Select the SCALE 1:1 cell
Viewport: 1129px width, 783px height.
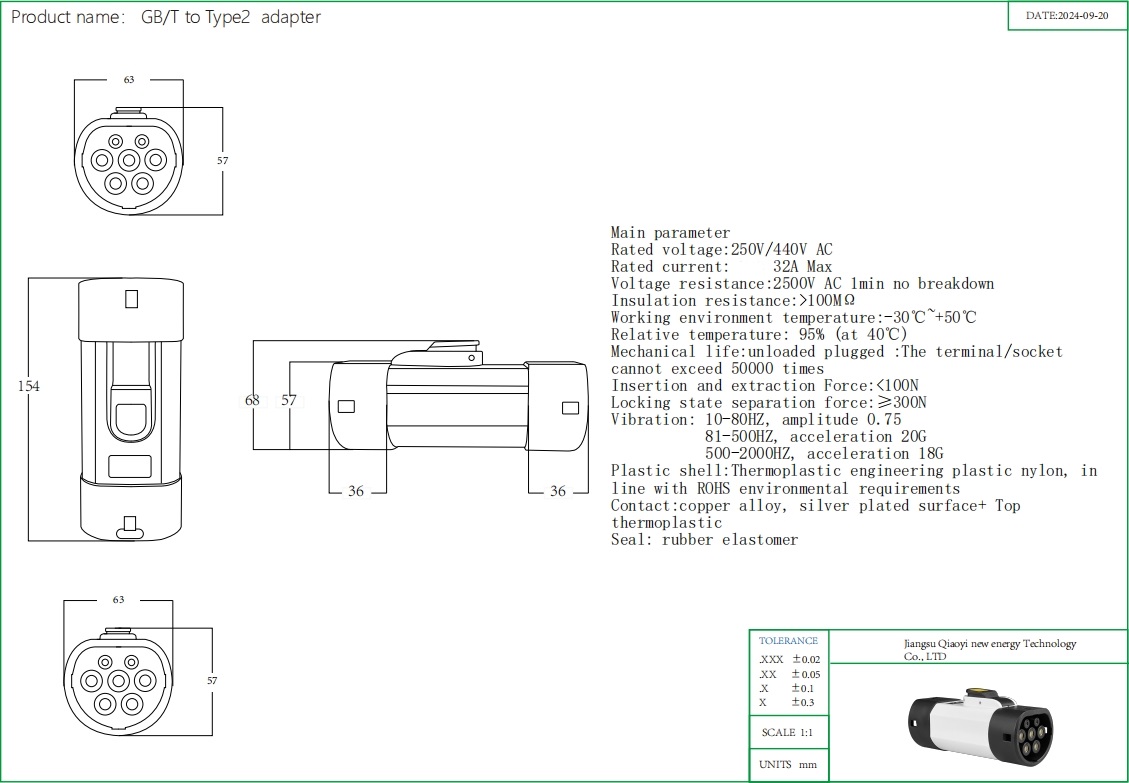click(x=789, y=732)
